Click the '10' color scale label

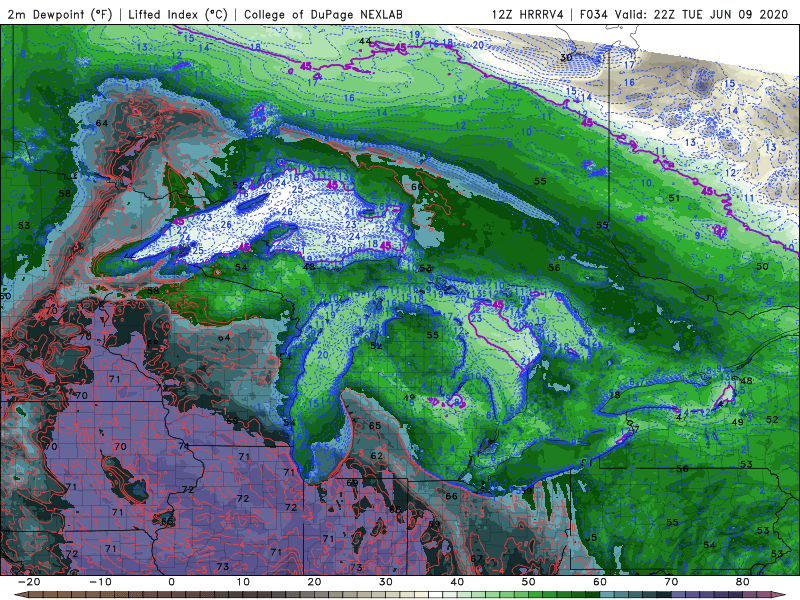pyautogui.click(x=243, y=582)
